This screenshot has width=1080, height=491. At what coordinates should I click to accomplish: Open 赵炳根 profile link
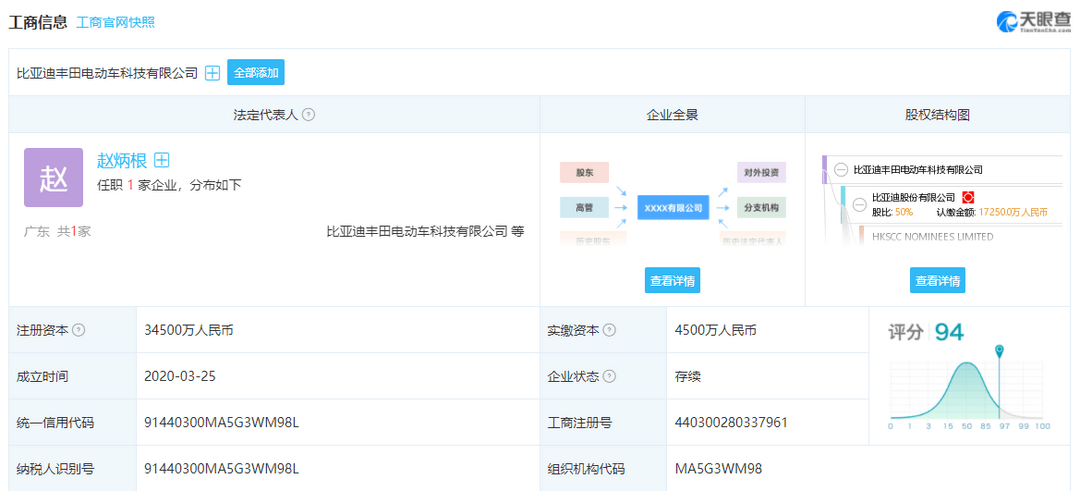tap(122, 161)
